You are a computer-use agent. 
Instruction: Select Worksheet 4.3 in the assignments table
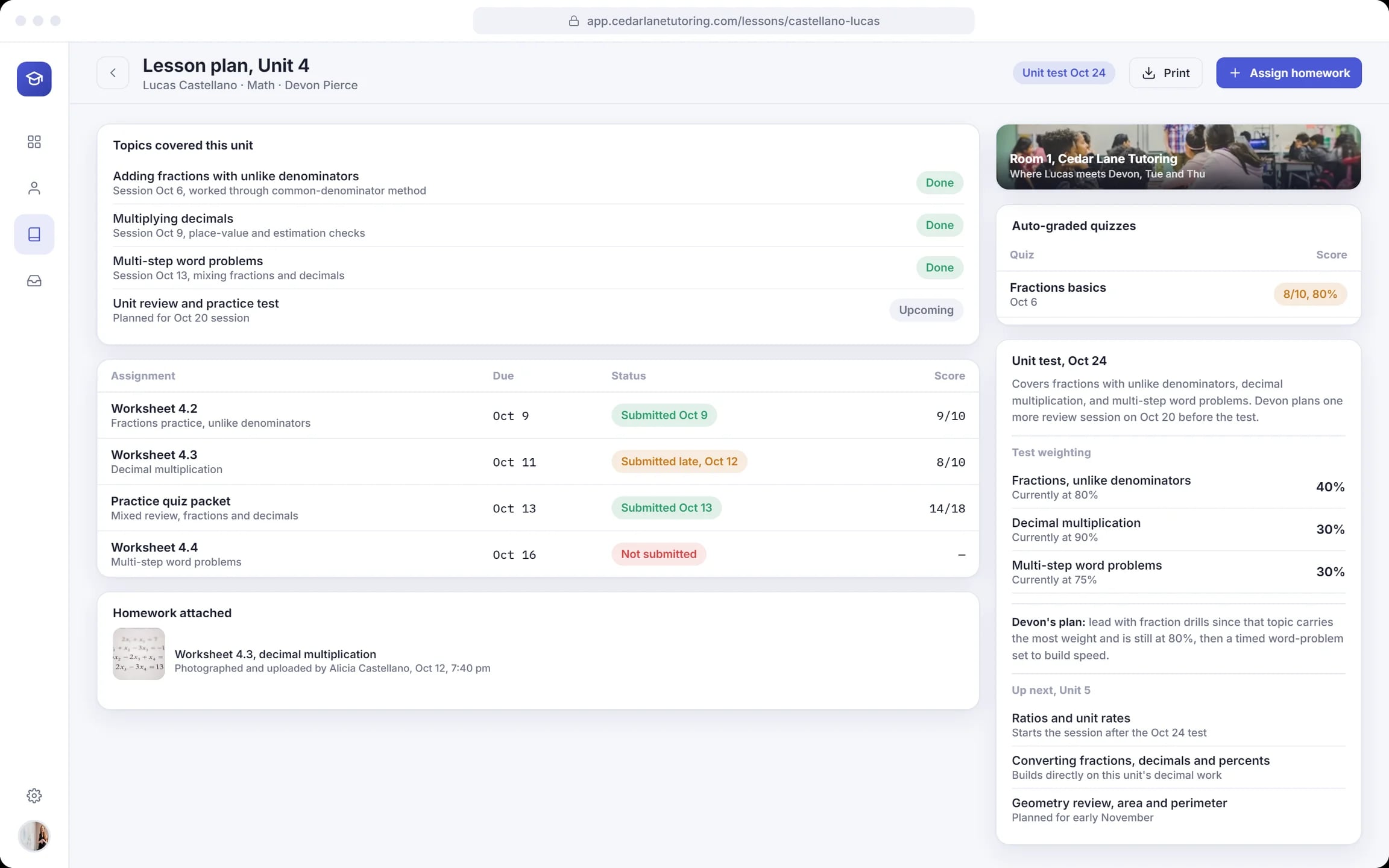538,462
